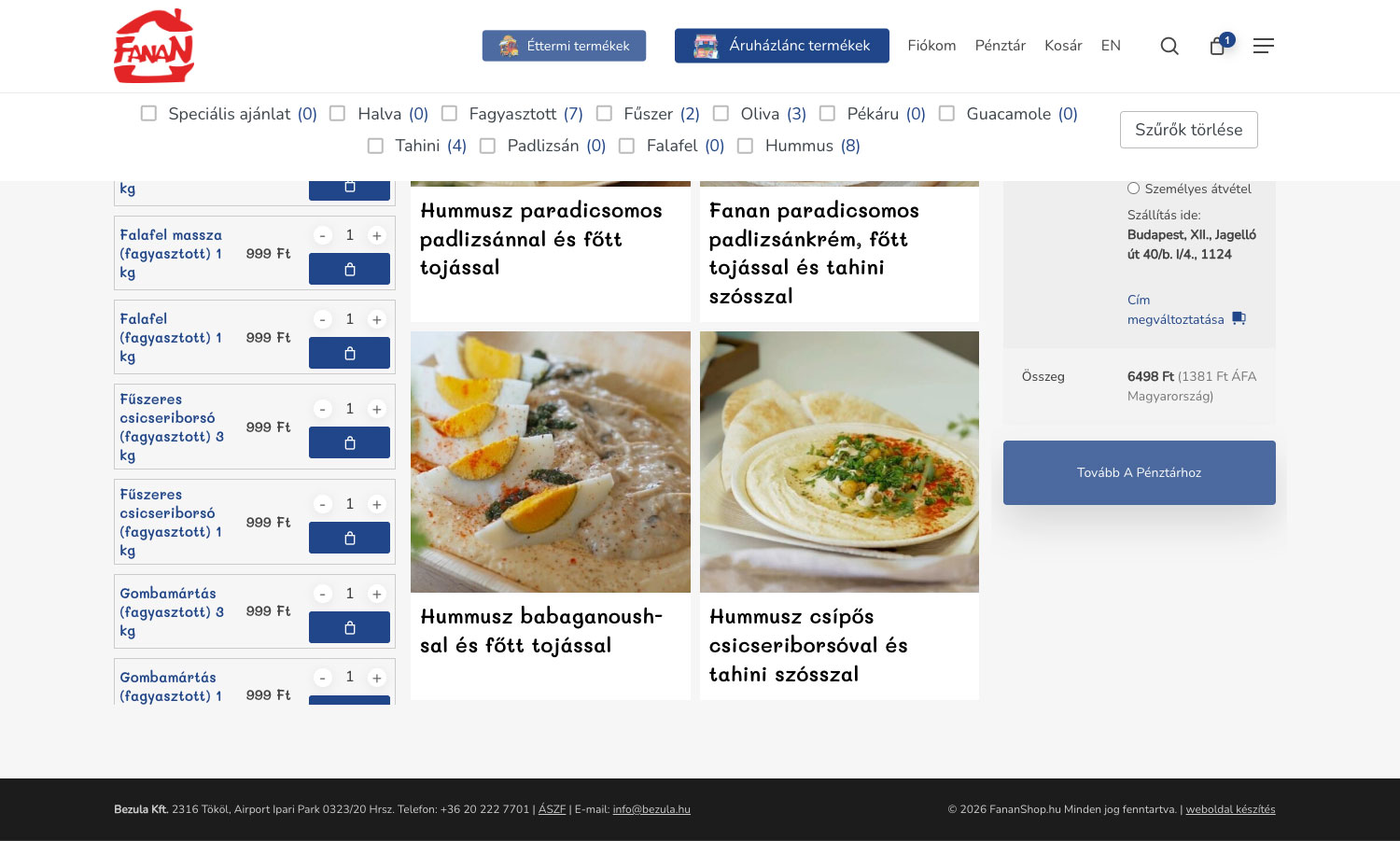1400x841 pixels.
Task: Go to Pénztár in the navigation
Action: 1000,46
